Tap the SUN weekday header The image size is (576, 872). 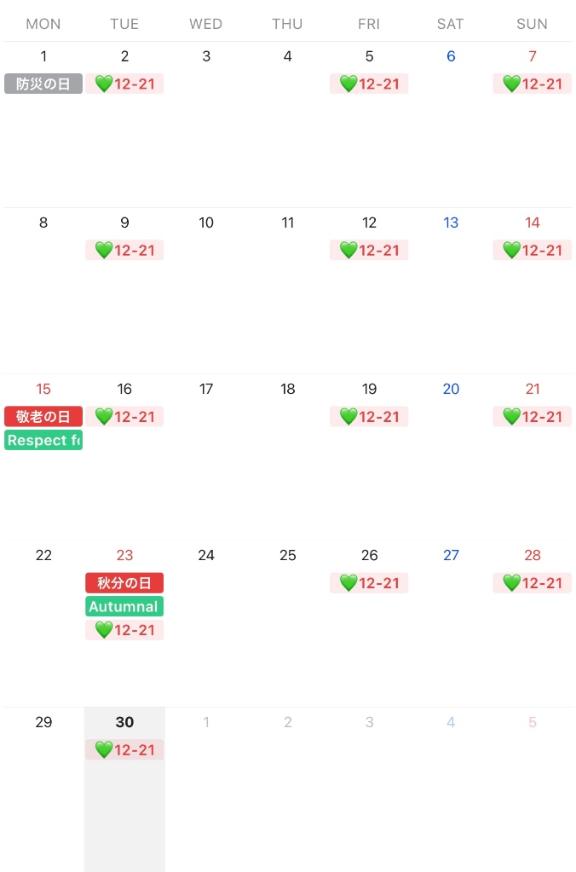532,24
